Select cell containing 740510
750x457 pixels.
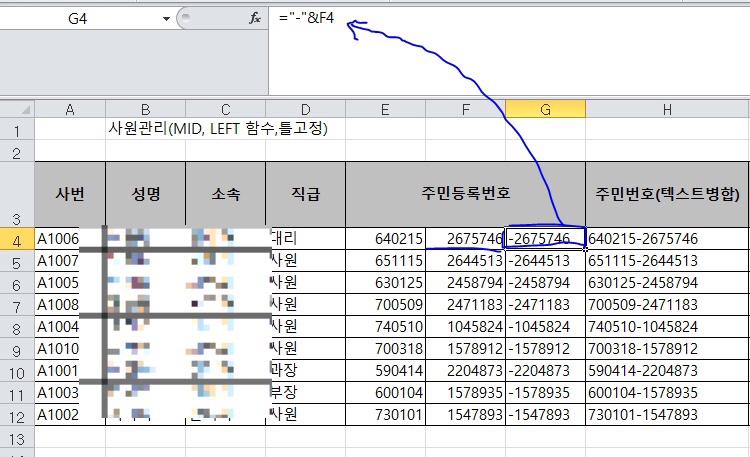(385, 327)
